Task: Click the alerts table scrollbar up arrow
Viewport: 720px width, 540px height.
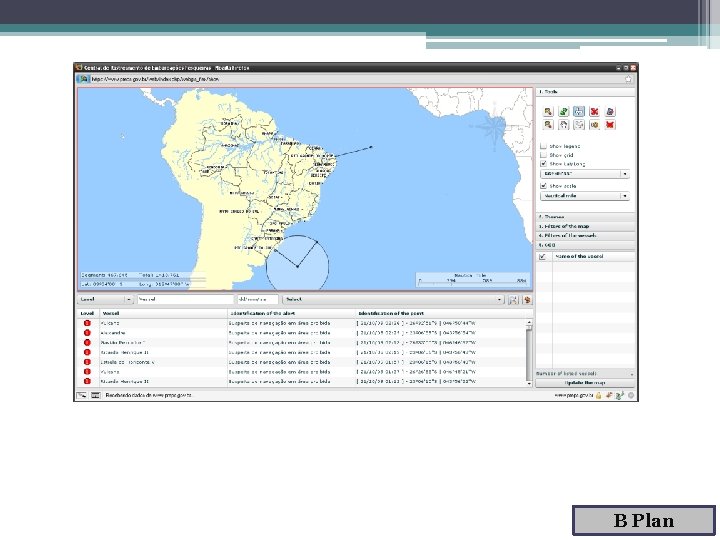Action: pyautogui.click(x=529, y=323)
